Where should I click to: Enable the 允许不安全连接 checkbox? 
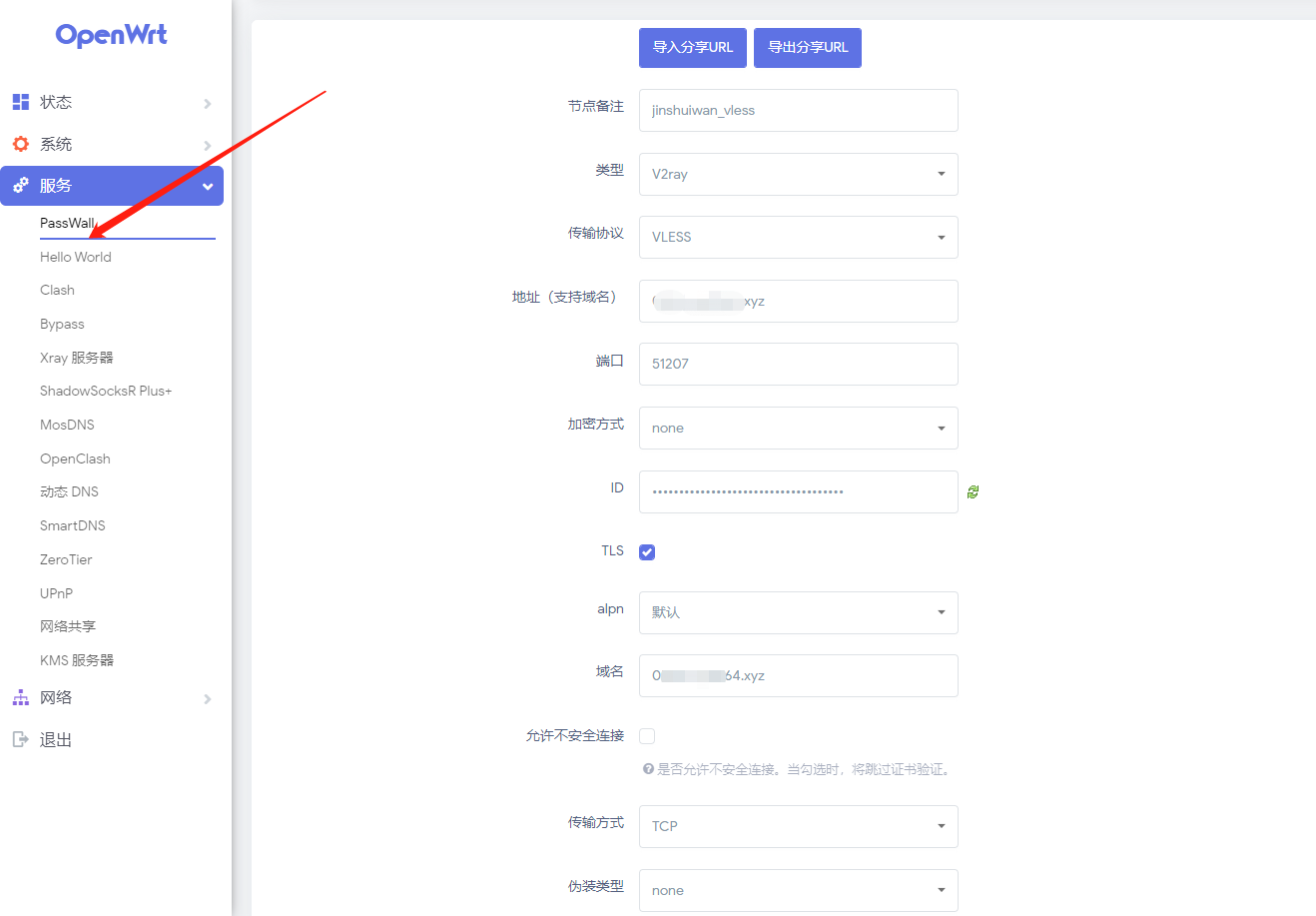point(647,736)
